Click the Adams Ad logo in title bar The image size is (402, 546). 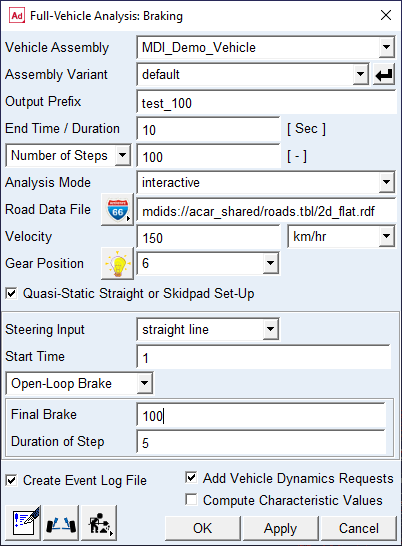click(x=17, y=16)
